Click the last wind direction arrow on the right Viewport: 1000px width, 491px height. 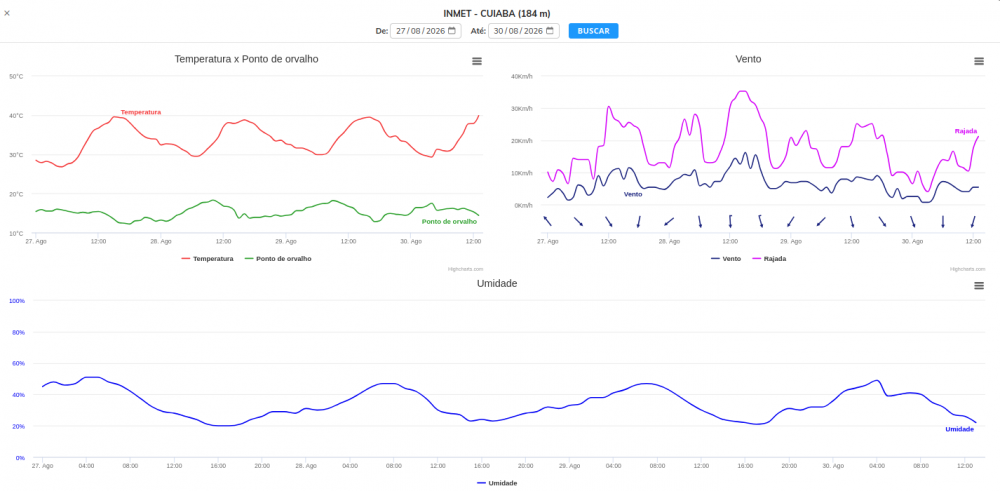pos(973,221)
